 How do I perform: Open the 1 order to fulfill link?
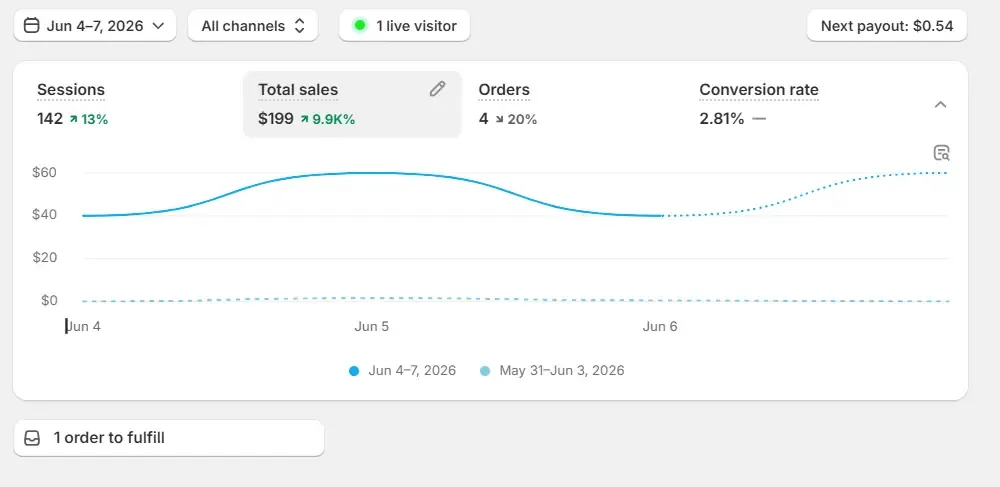(x=169, y=438)
